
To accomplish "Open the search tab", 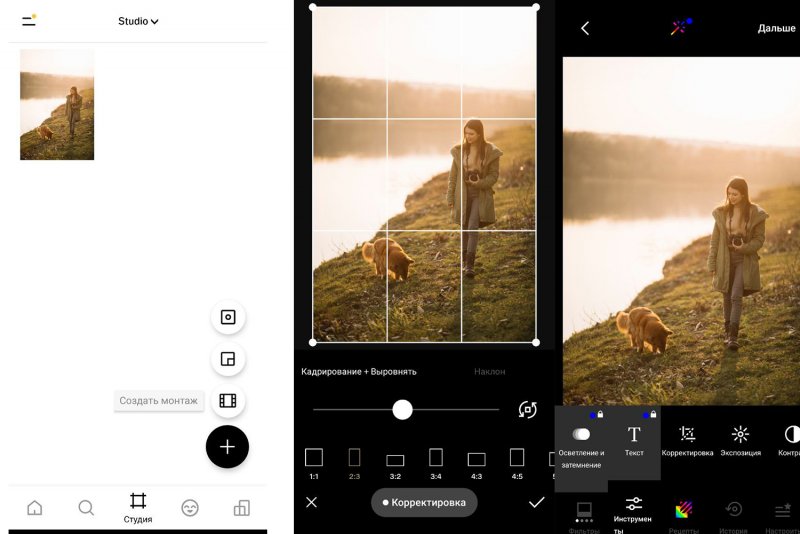I will (86, 508).
